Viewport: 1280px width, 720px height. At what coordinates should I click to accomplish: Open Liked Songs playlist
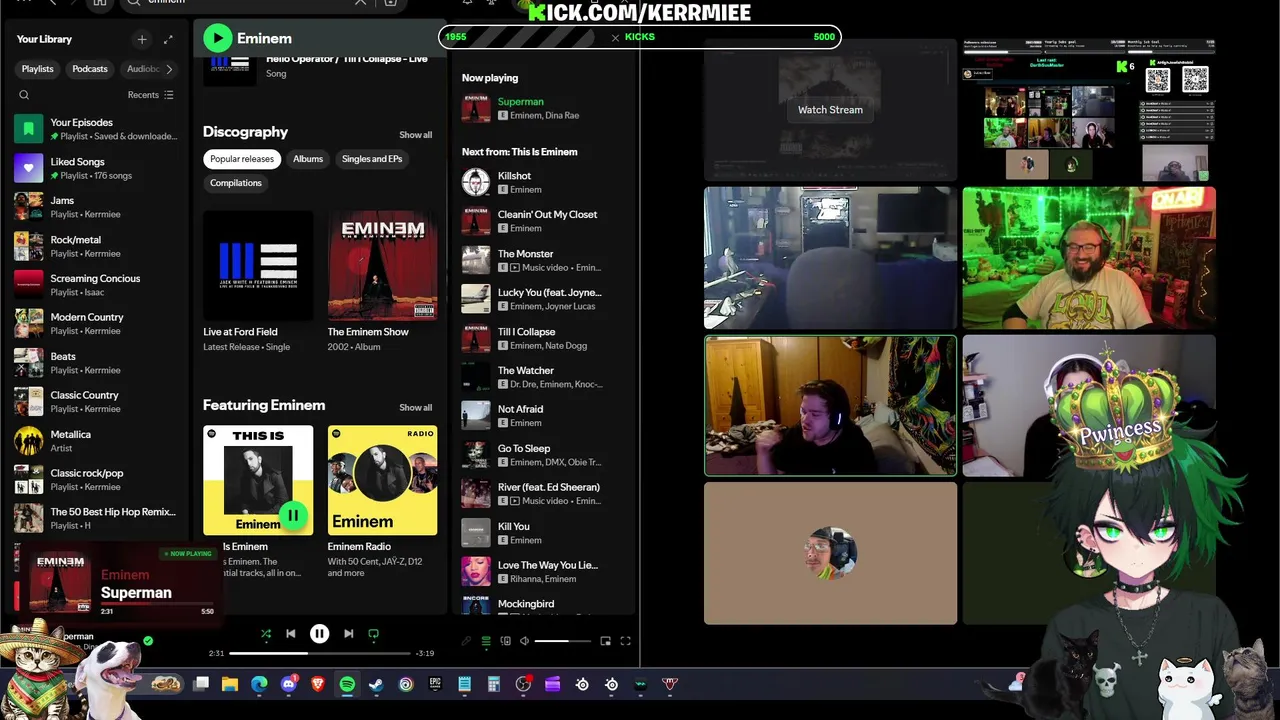coord(97,168)
